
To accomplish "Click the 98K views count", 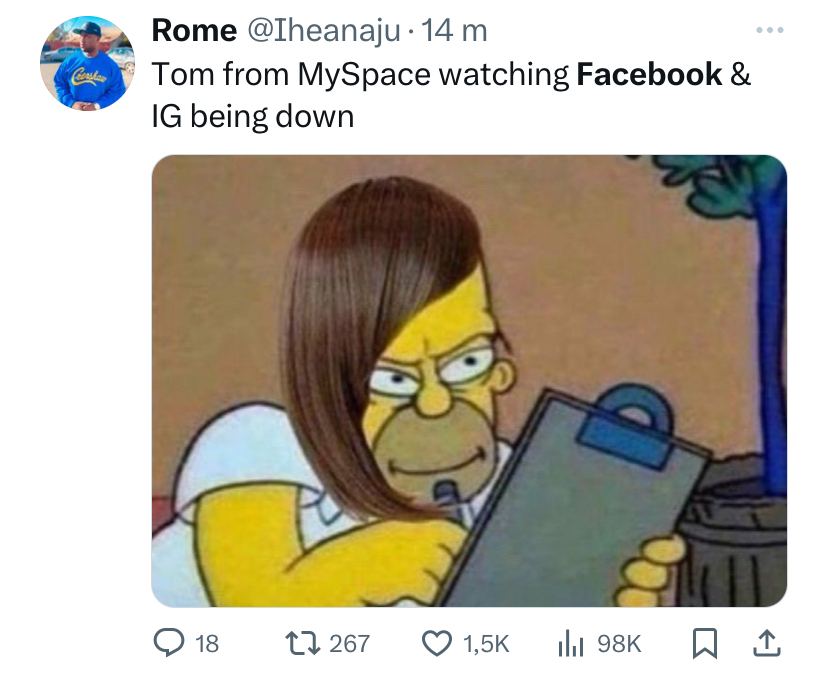I will point(618,643).
